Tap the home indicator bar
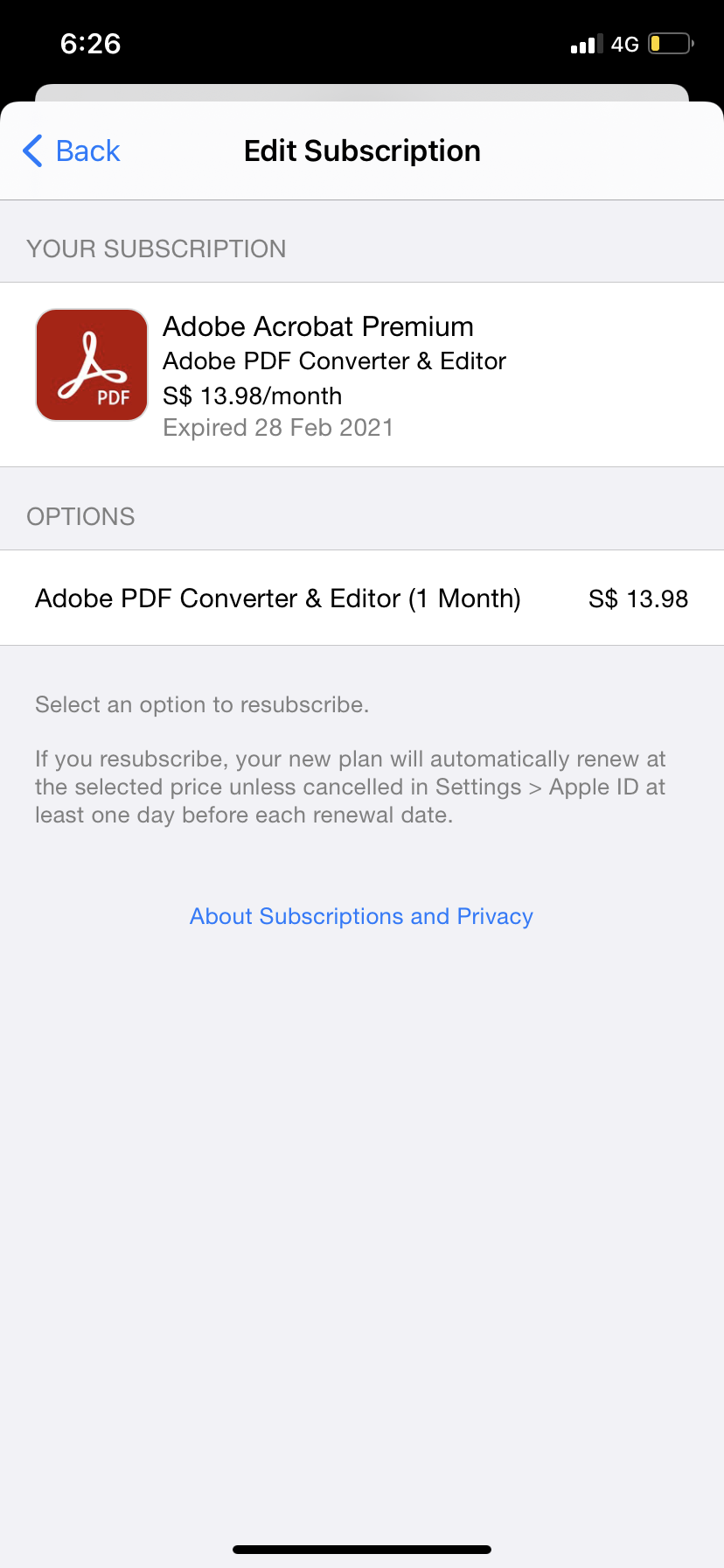 pyautogui.click(x=362, y=1550)
